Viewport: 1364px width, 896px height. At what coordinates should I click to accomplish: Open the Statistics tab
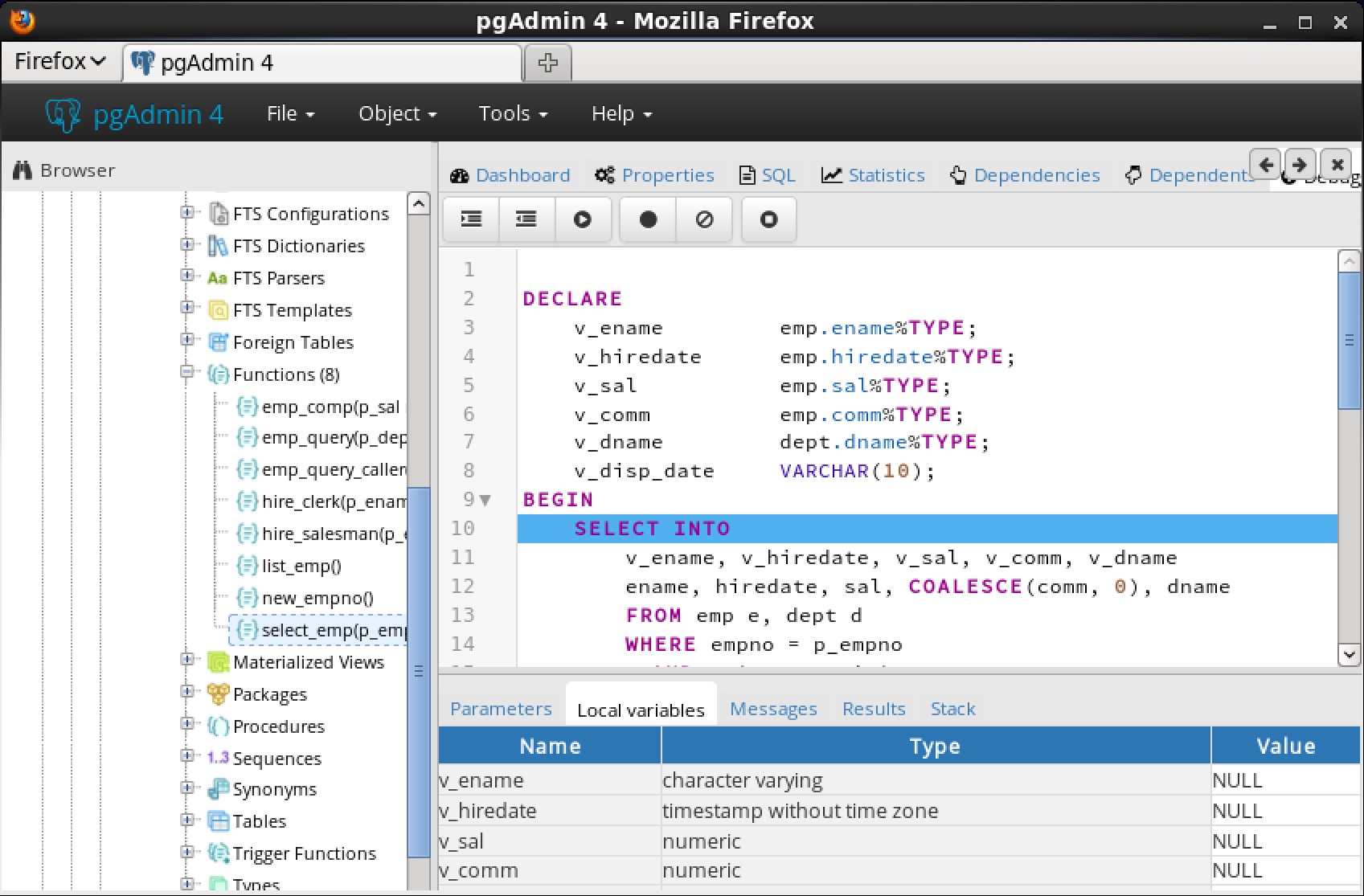point(874,175)
